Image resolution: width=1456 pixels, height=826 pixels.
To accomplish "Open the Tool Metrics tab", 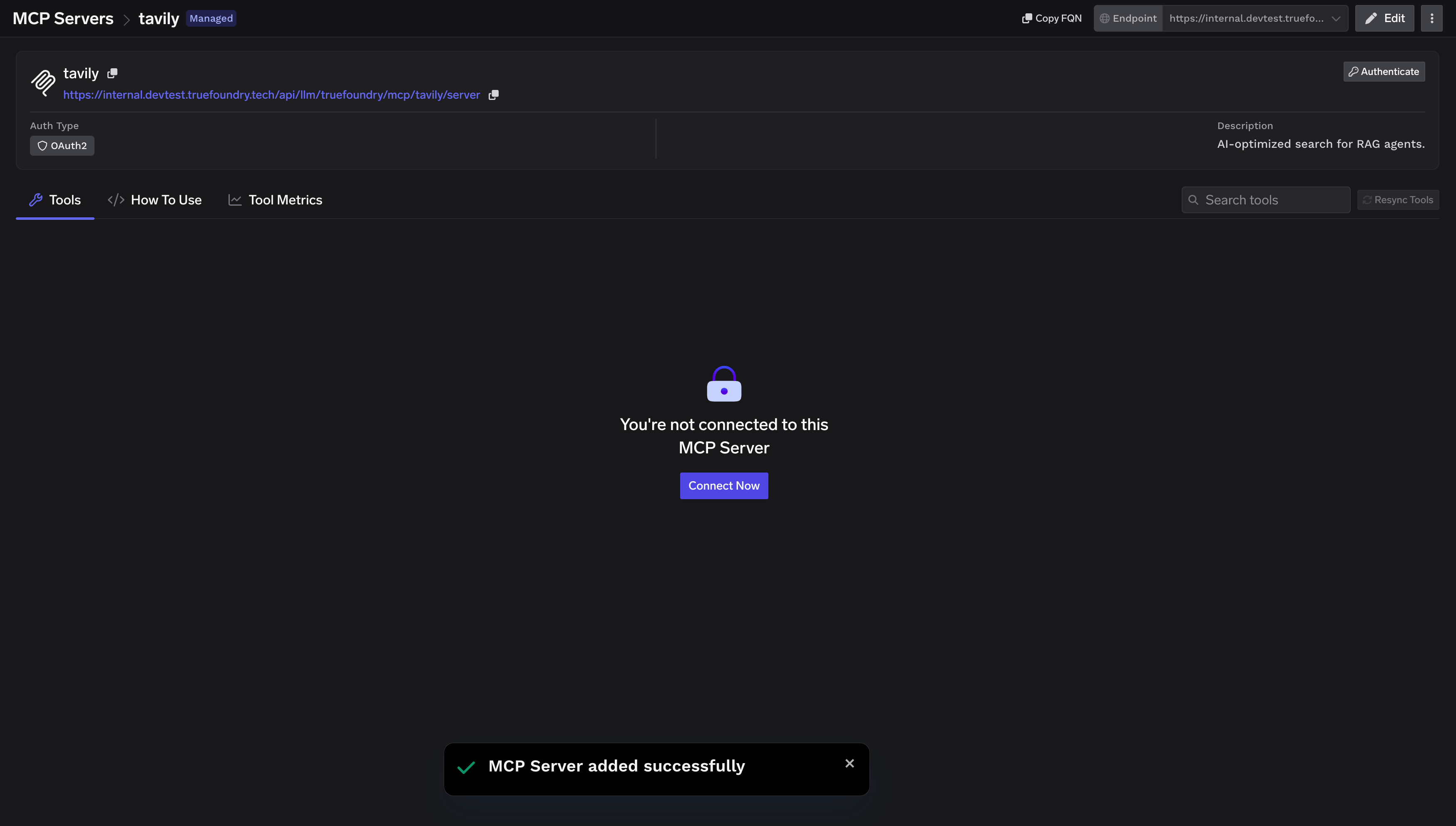I will 275,200.
